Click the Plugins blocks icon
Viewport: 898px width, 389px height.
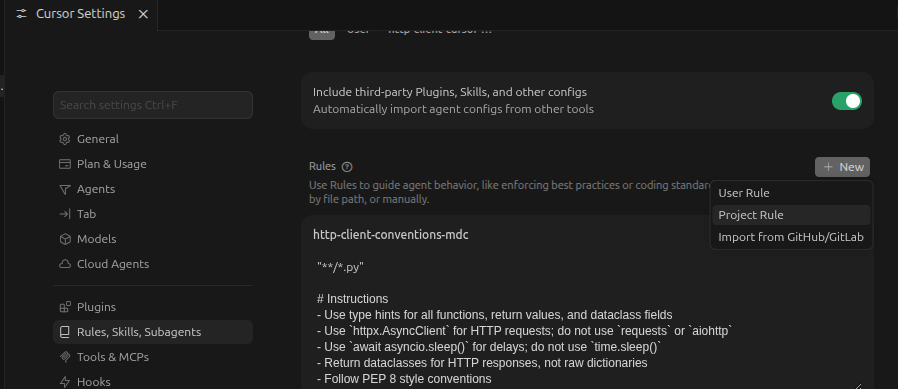[x=65, y=307]
